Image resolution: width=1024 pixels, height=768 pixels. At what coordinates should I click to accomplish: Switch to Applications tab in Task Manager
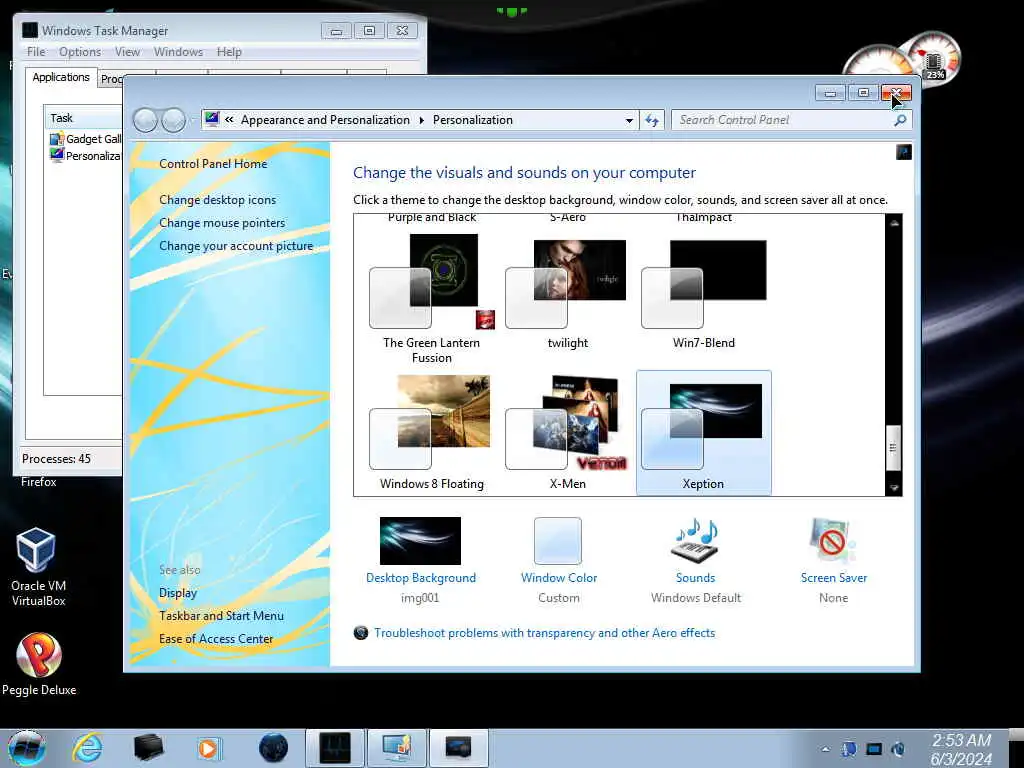61,77
